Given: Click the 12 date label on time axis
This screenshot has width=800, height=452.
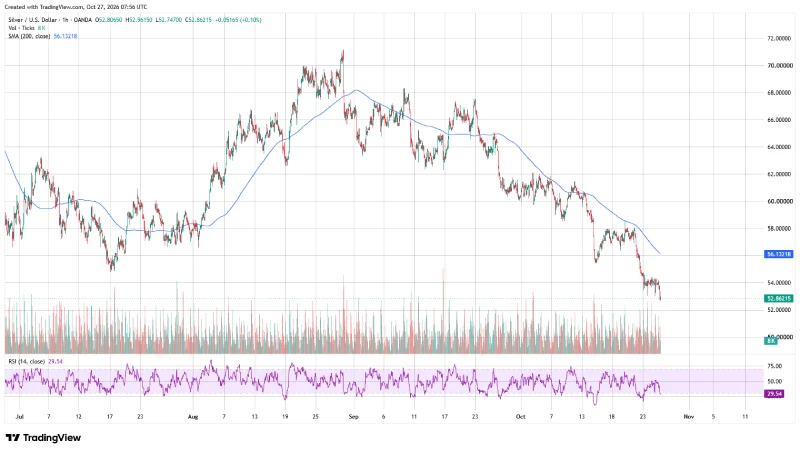Looking at the screenshot, I should click(x=78, y=417).
